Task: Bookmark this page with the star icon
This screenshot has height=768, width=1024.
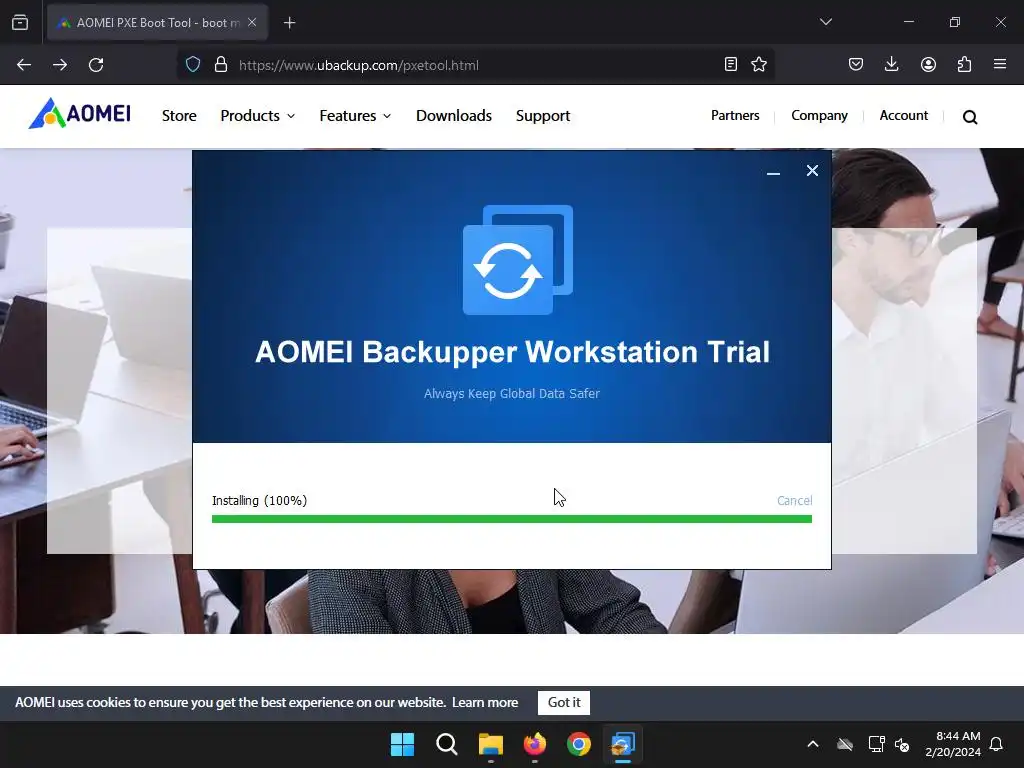Action: [x=759, y=64]
